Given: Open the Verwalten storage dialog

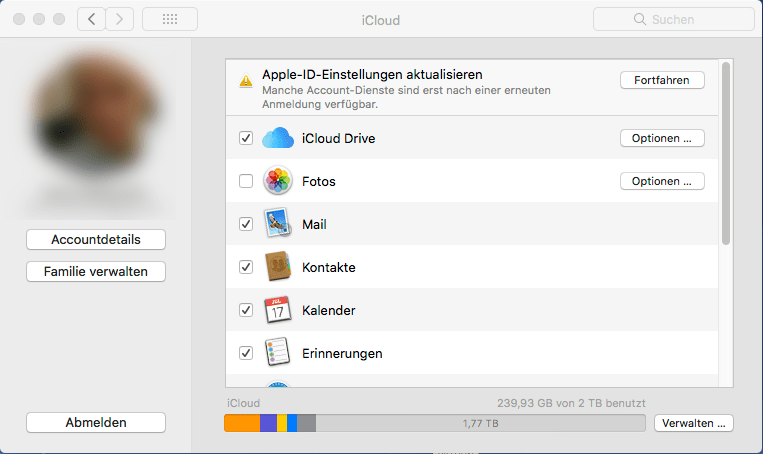Looking at the screenshot, I should tap(694, 423).
